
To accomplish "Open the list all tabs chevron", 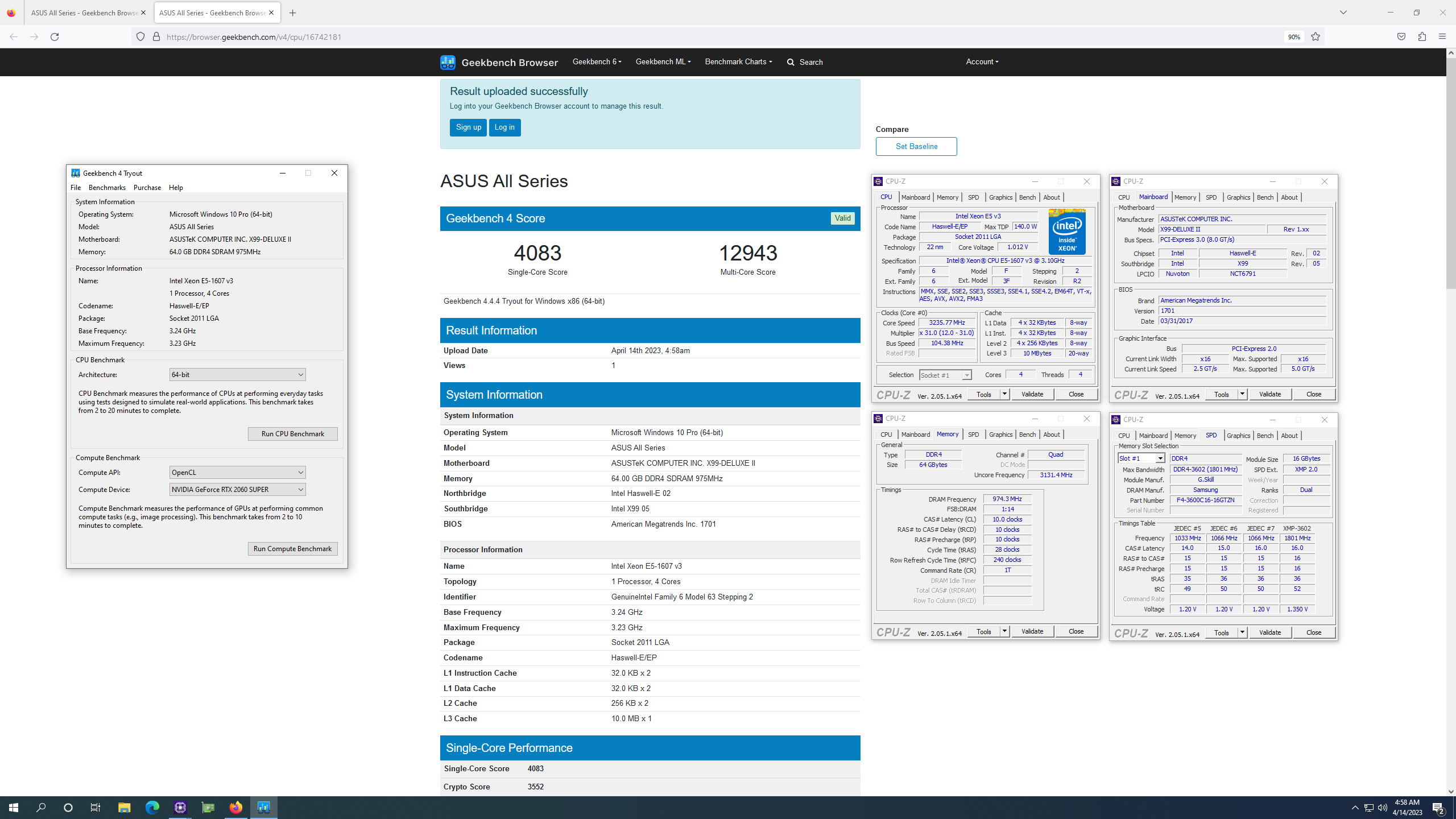I will coord(1343,13).
